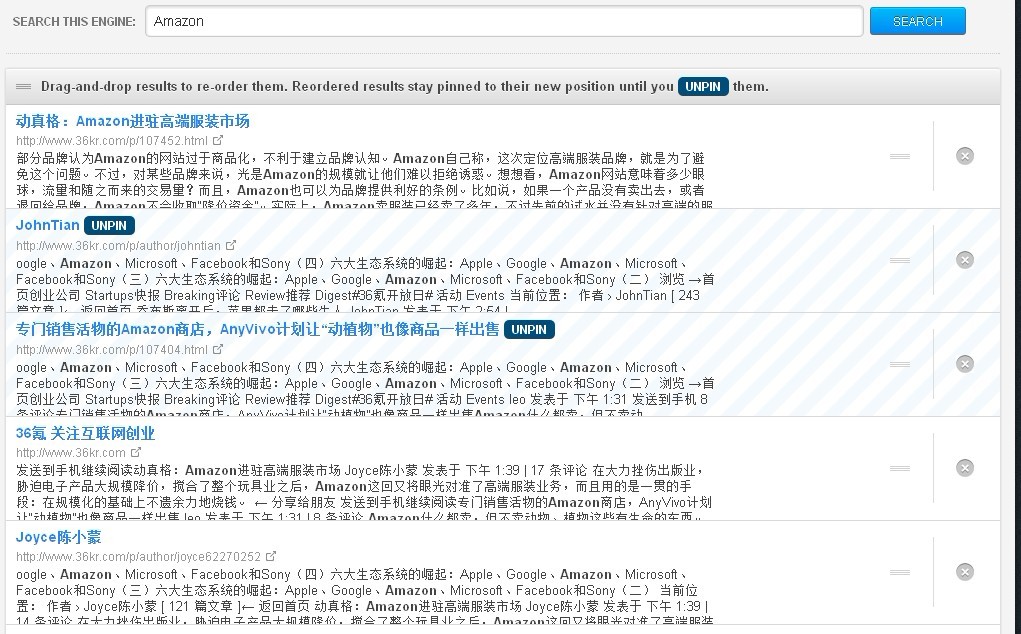The width and height of the screenshot is (1021, 634).
Task: Open external link icon beside 36kr.com/p/107404.html
Action: (x=218, y=350)
